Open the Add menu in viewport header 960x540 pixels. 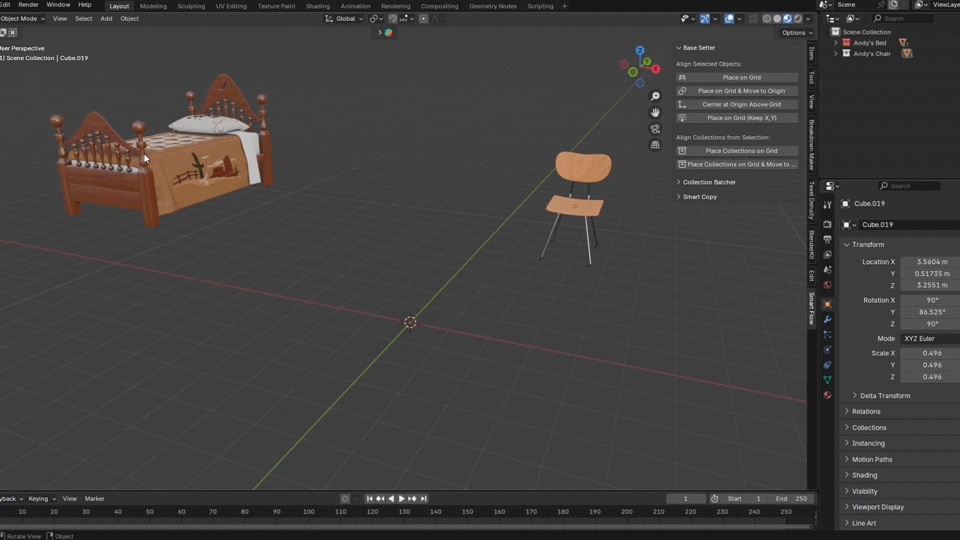[106, 19]
